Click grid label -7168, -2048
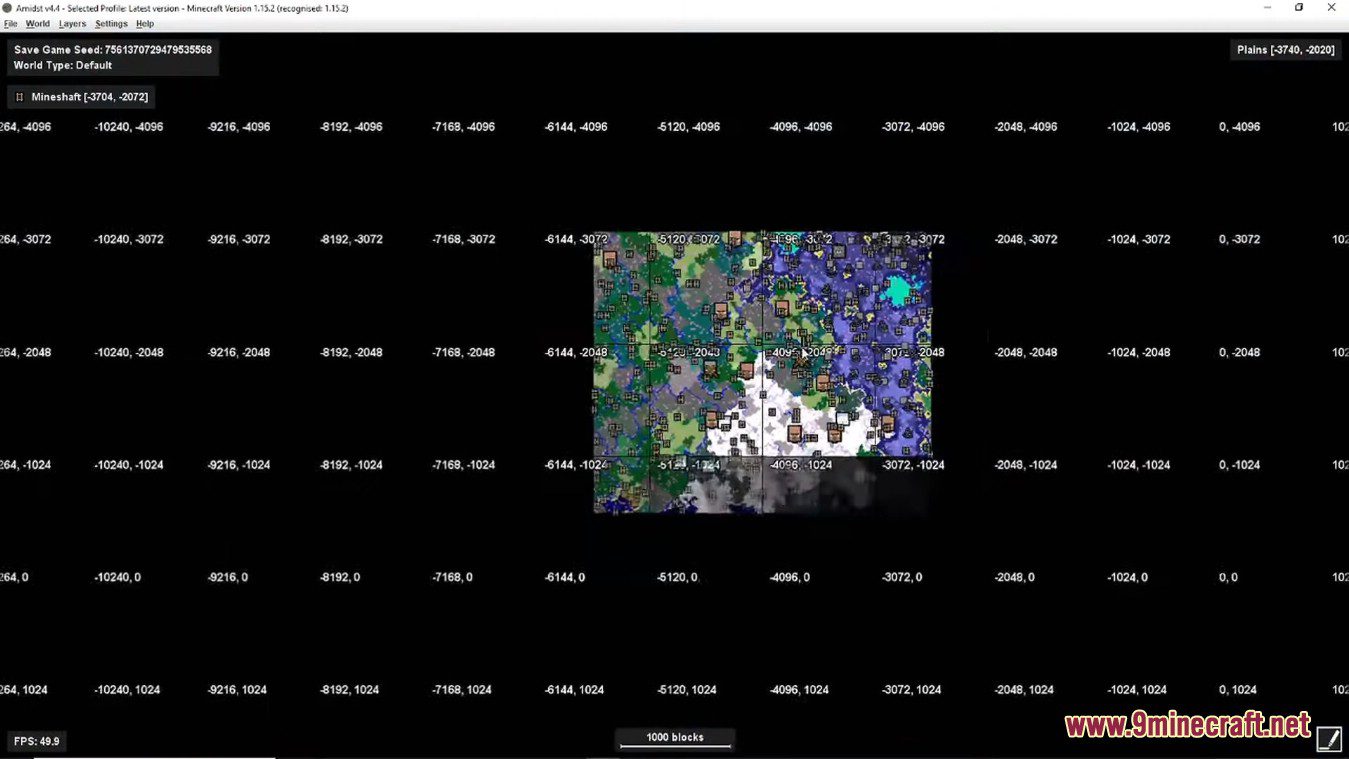Viewport: 1349px width, 759px height. pyautogui.click(x=464, y=352)
